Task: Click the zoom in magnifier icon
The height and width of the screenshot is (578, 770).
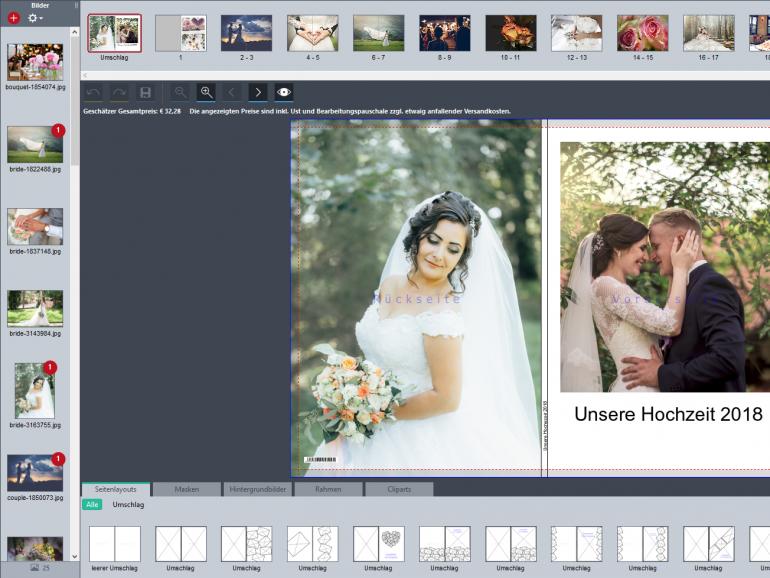Action: (206, 92)
